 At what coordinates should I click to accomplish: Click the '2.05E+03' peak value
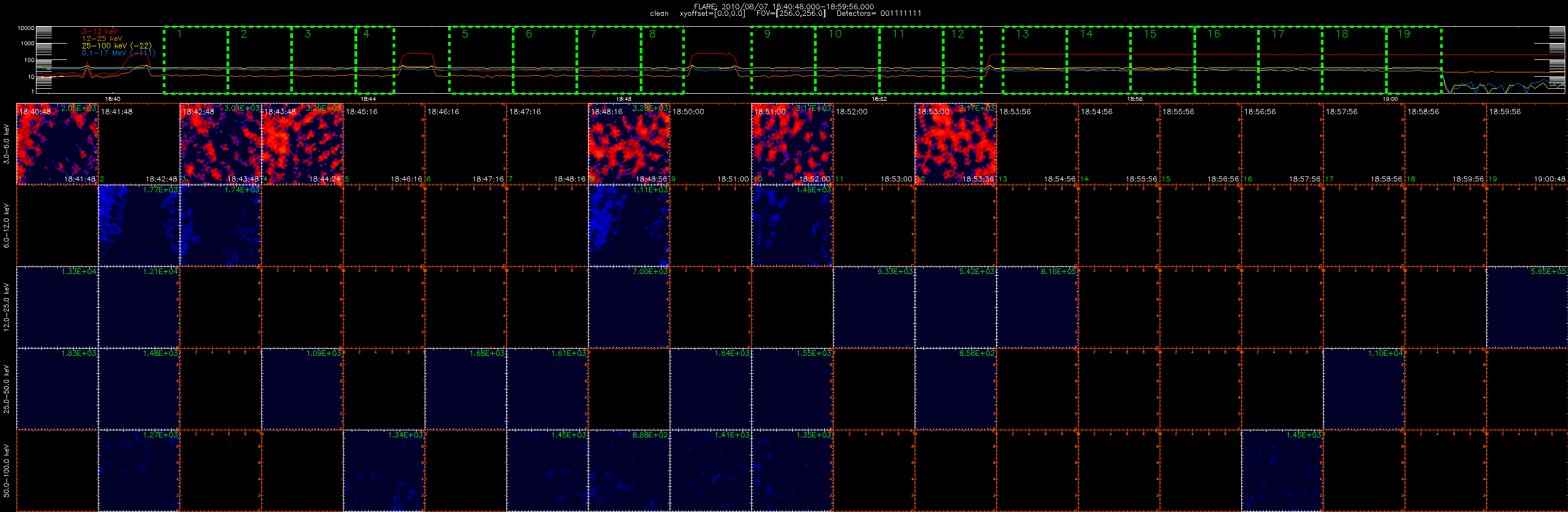point(79,108)
